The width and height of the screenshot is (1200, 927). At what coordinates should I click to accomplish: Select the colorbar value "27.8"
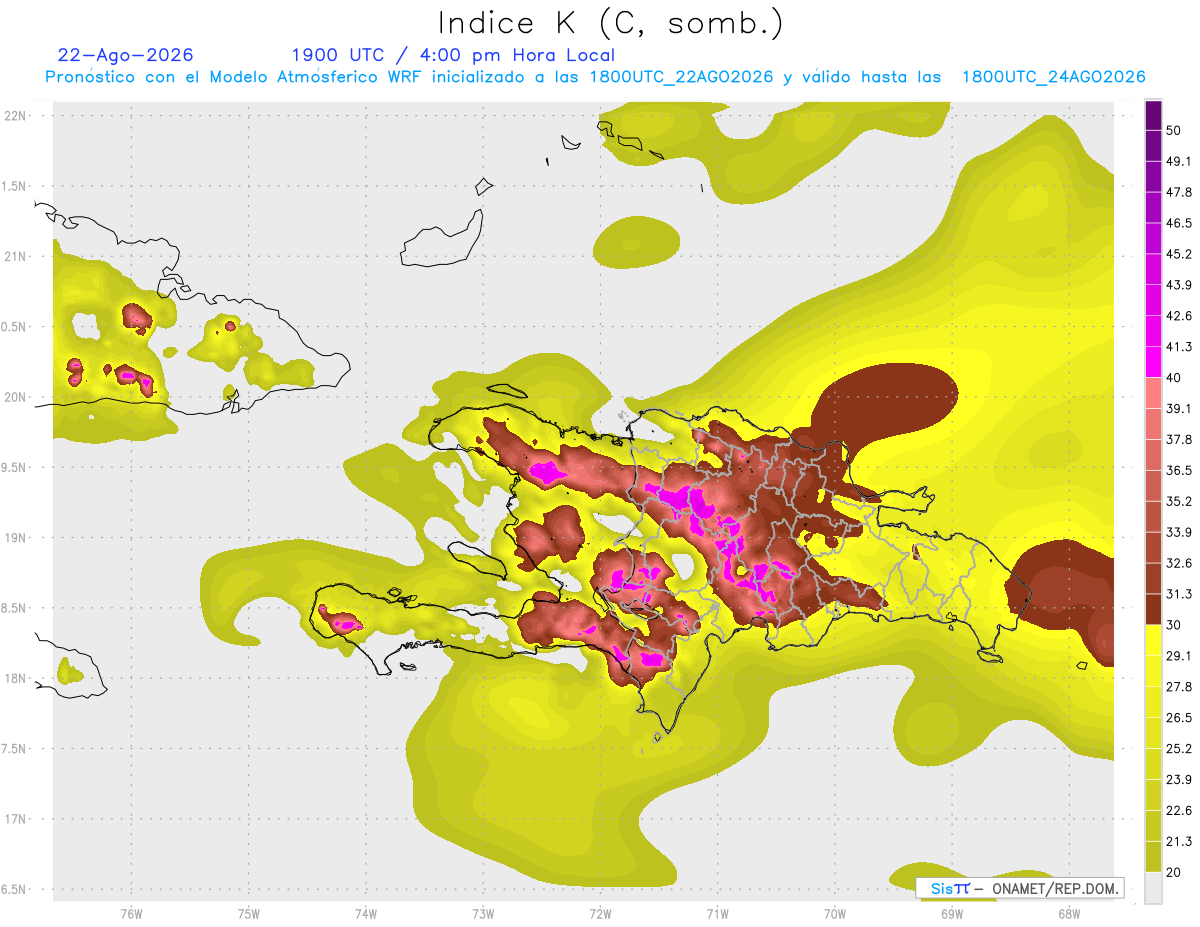[x=1178, y=687]
